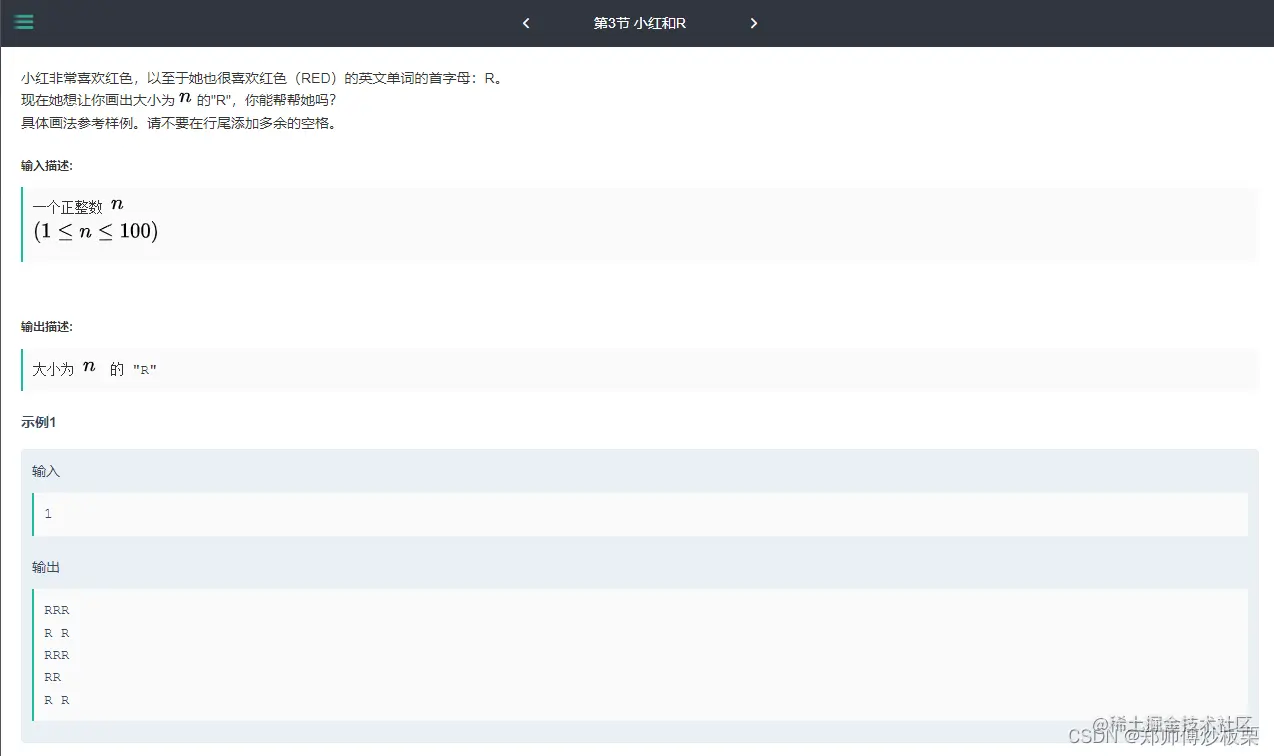The height and width of the screenshot is (756, 1274).
Task: Go to previous section arrow
Action: (526, 23)
